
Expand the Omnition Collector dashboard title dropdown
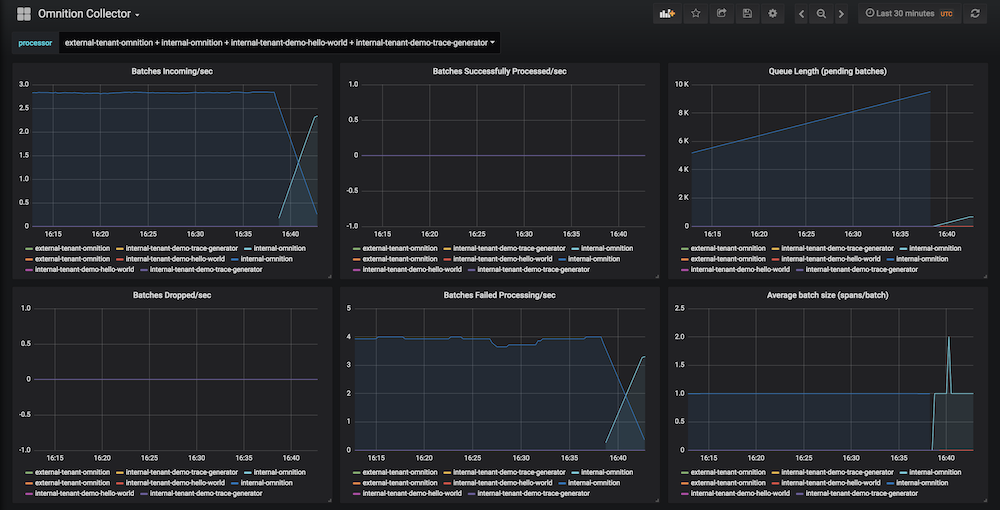(x=89, y=14)
